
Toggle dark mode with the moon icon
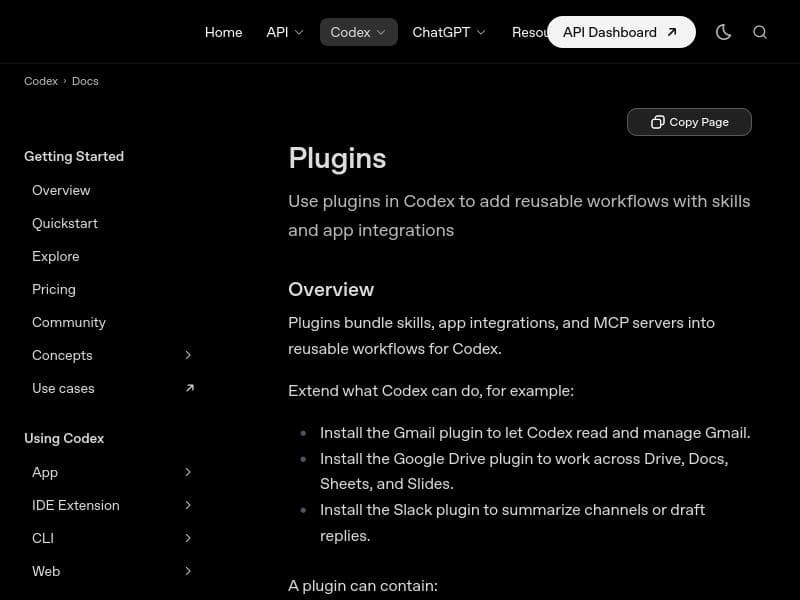(x=723, y=32)
